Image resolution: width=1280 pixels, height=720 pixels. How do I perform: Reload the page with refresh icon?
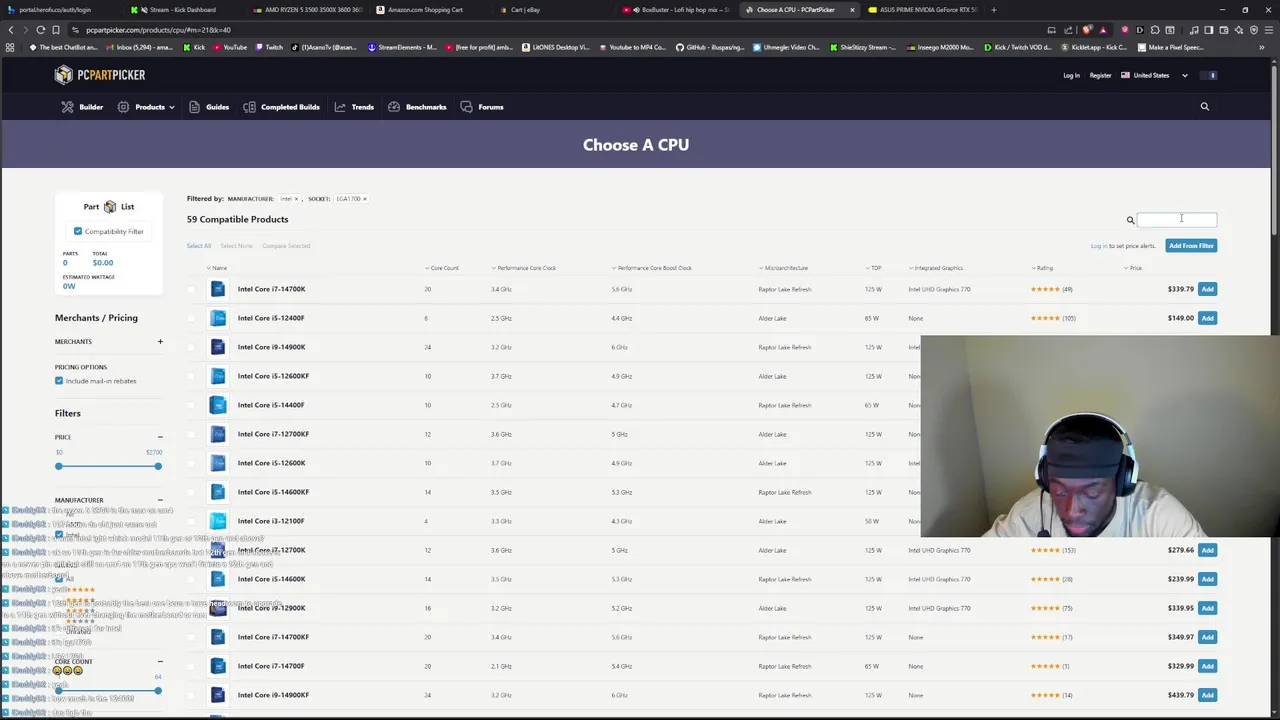click(41, 30)
